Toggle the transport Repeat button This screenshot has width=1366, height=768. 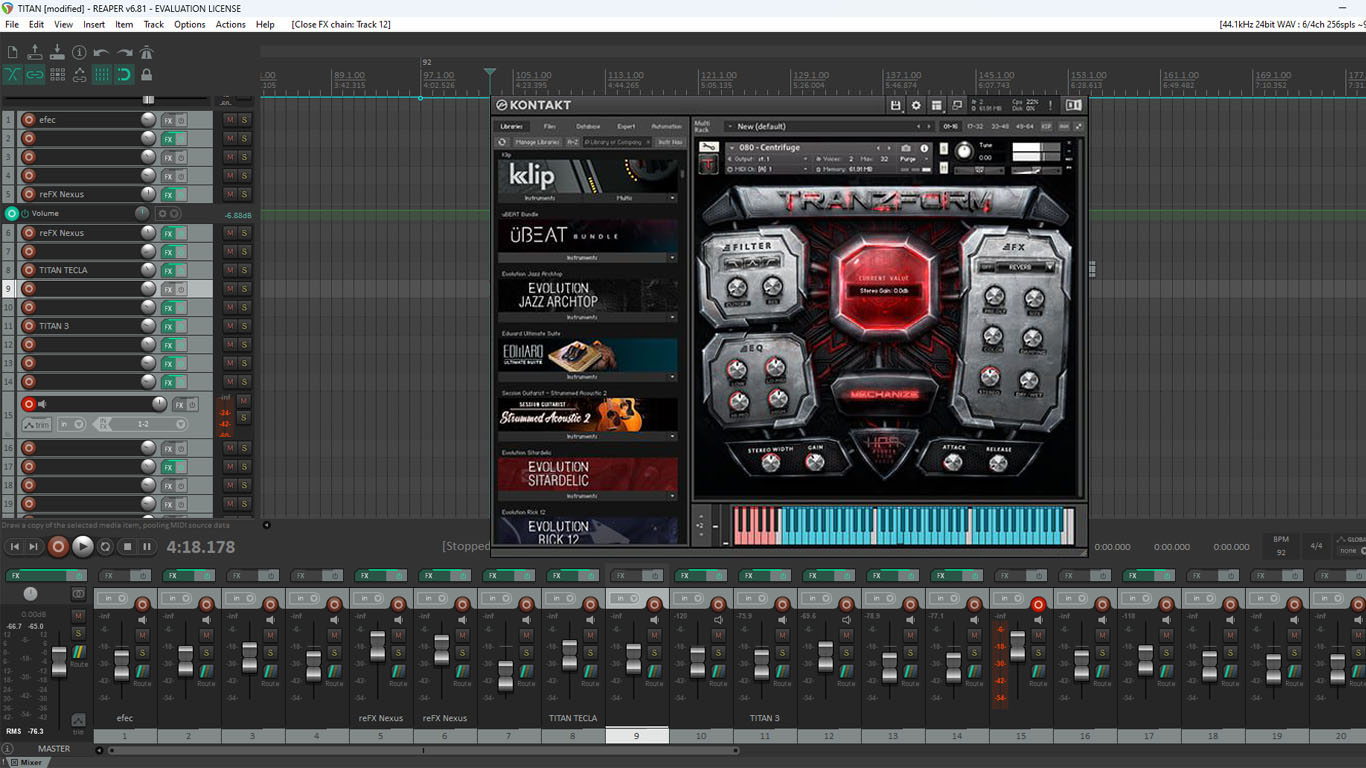point(105,547)
